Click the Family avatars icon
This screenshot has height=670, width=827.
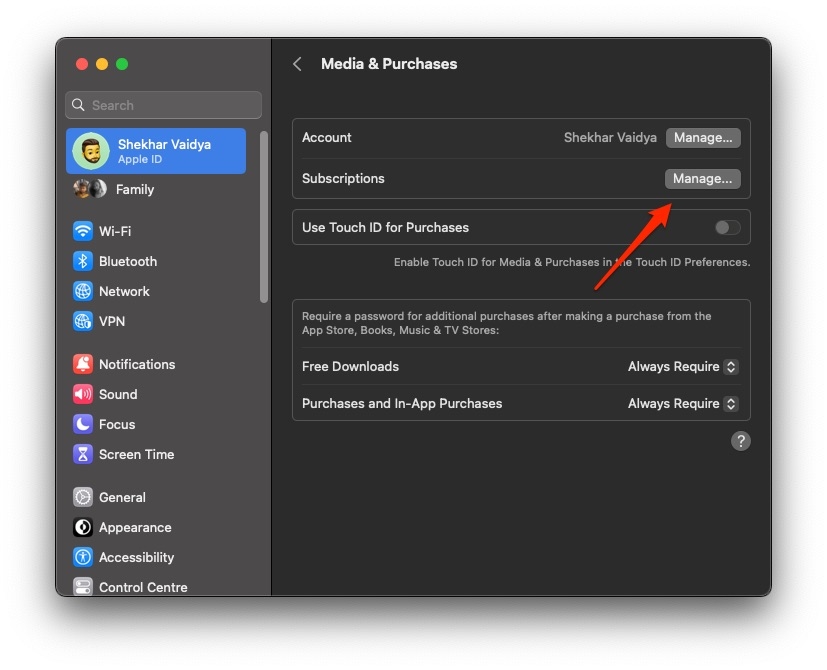click(x=90, y=189)
